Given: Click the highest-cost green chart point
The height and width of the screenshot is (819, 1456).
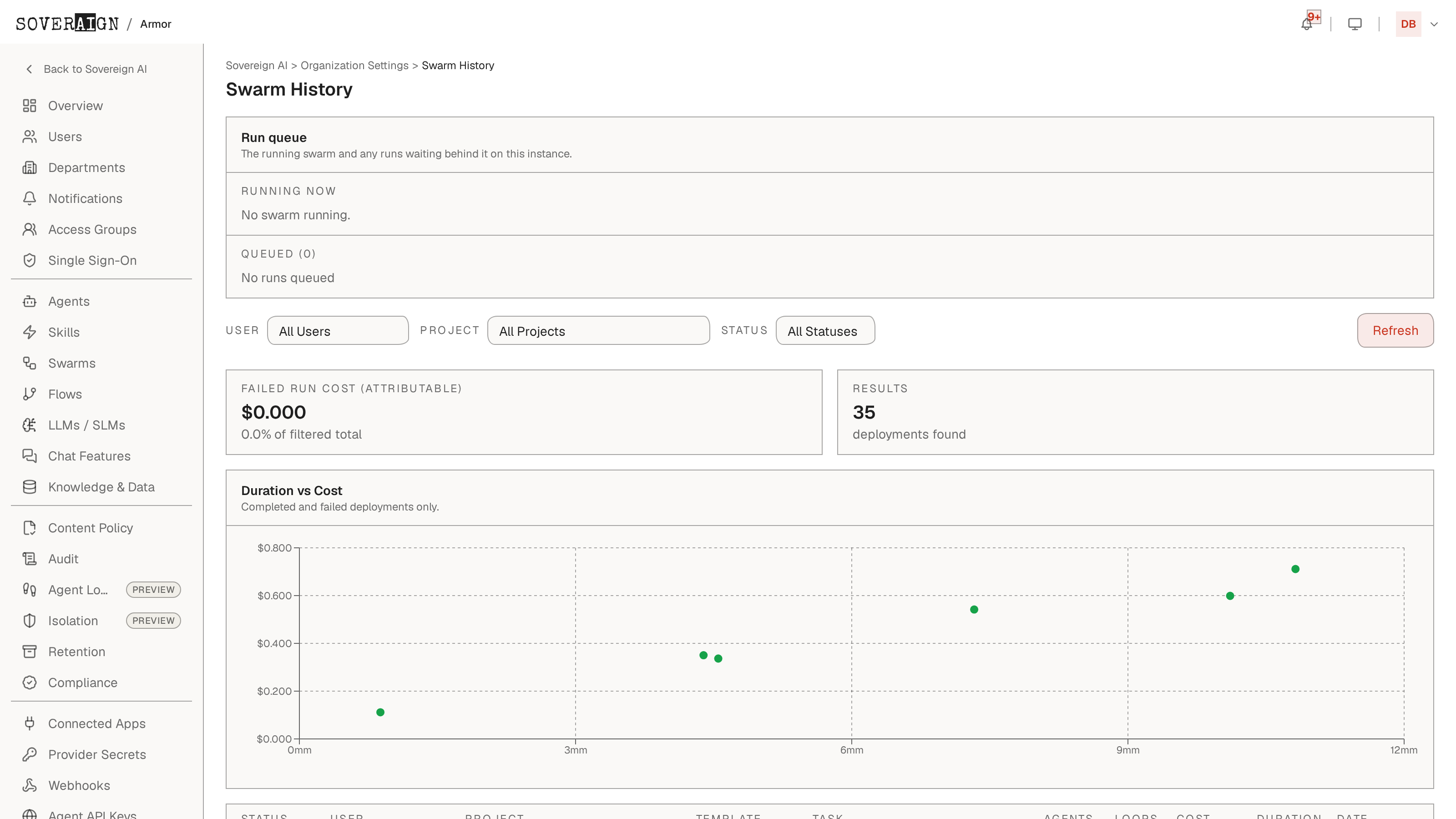Looking at the screenshot, I should (x=1295, y=569).
